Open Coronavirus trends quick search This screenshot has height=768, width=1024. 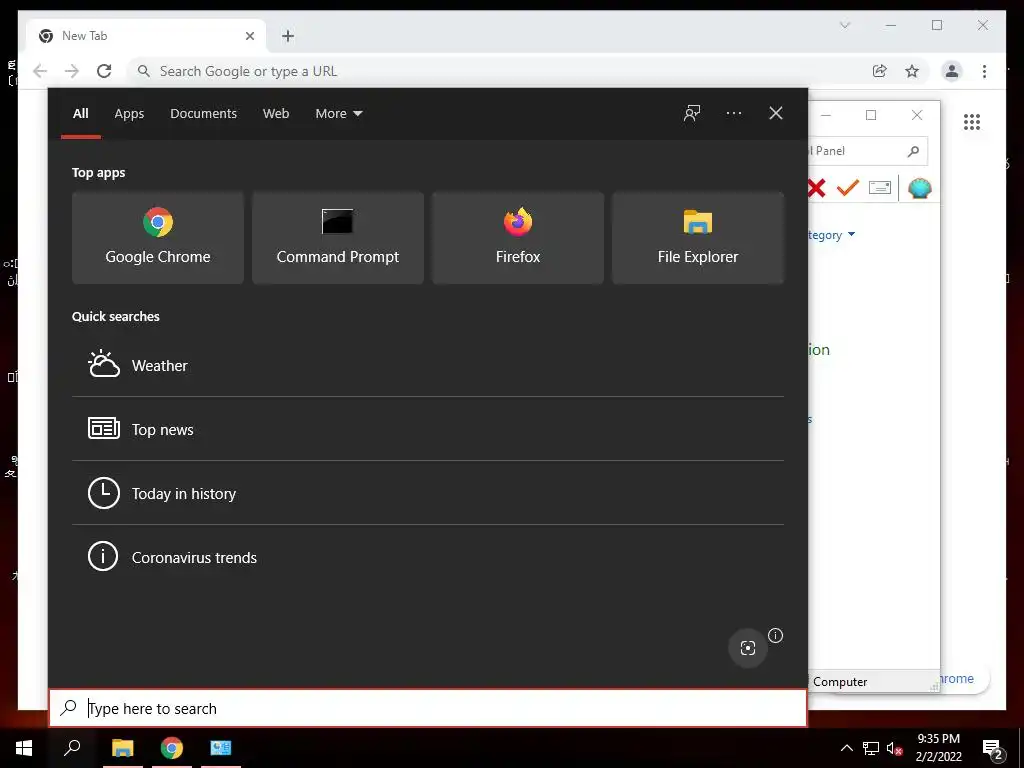click(x=428, y=557)
